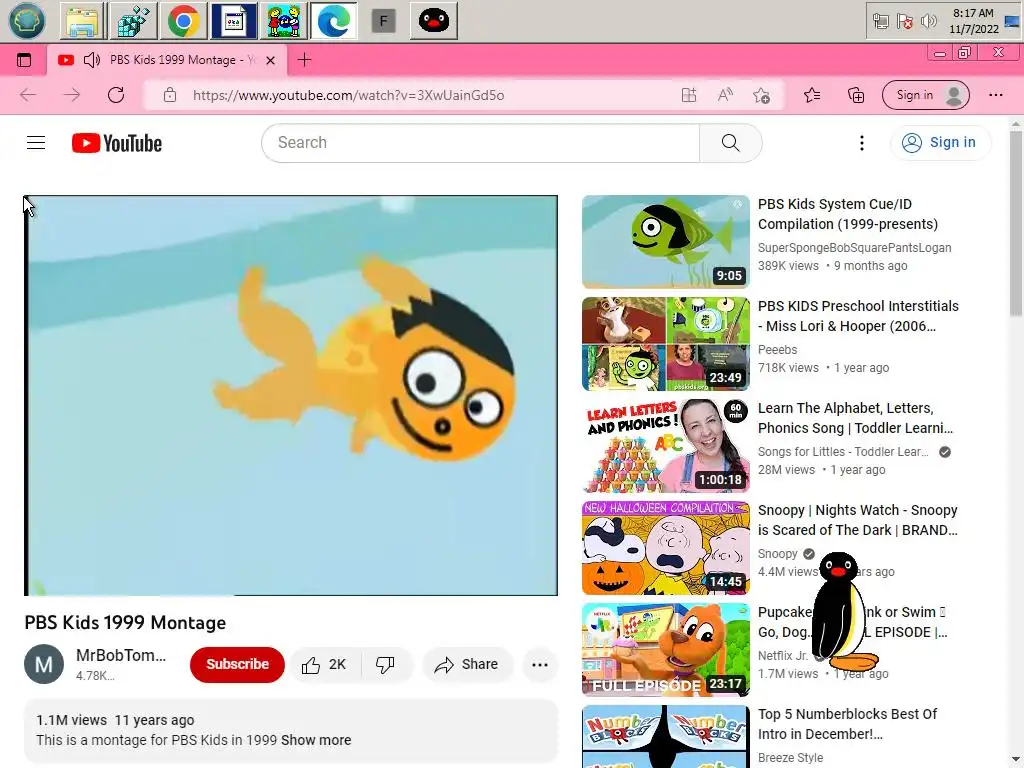Select the PBS Kids 1999 Montage tab

click(167, 60)
